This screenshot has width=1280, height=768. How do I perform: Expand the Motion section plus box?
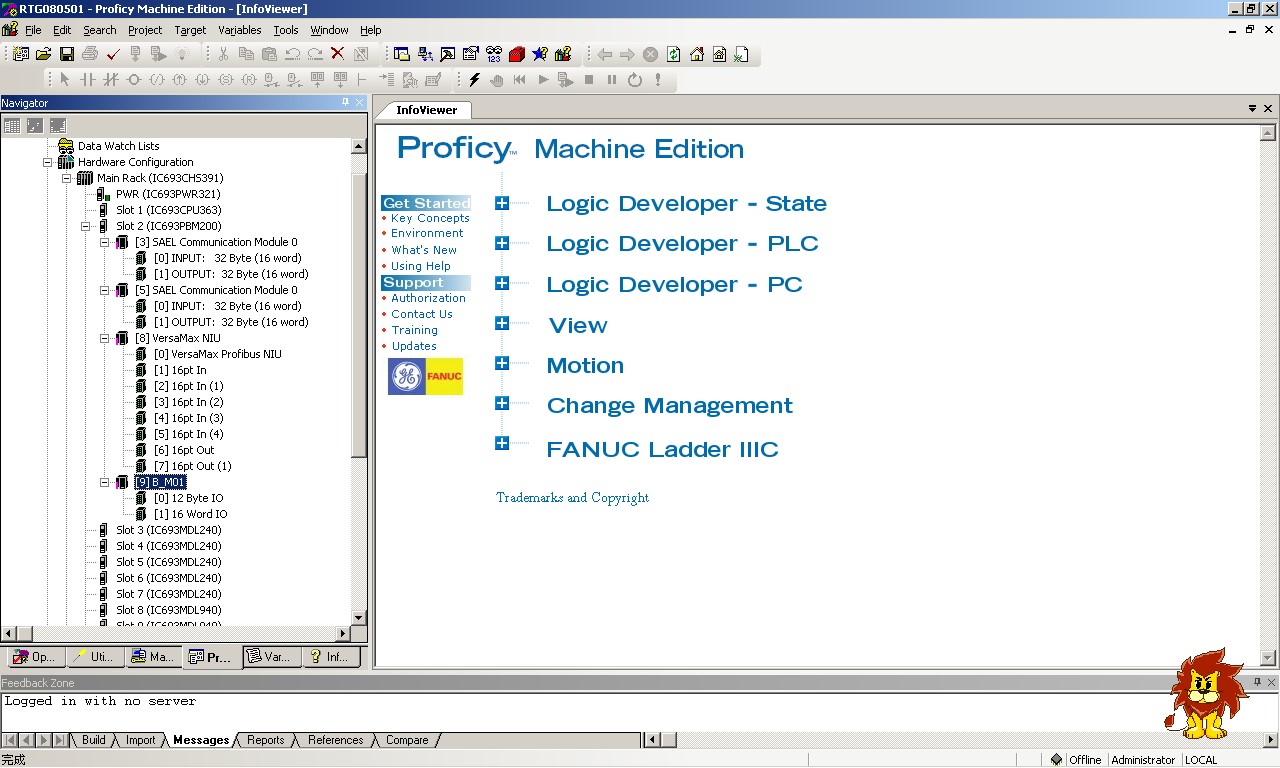(502, 363)
